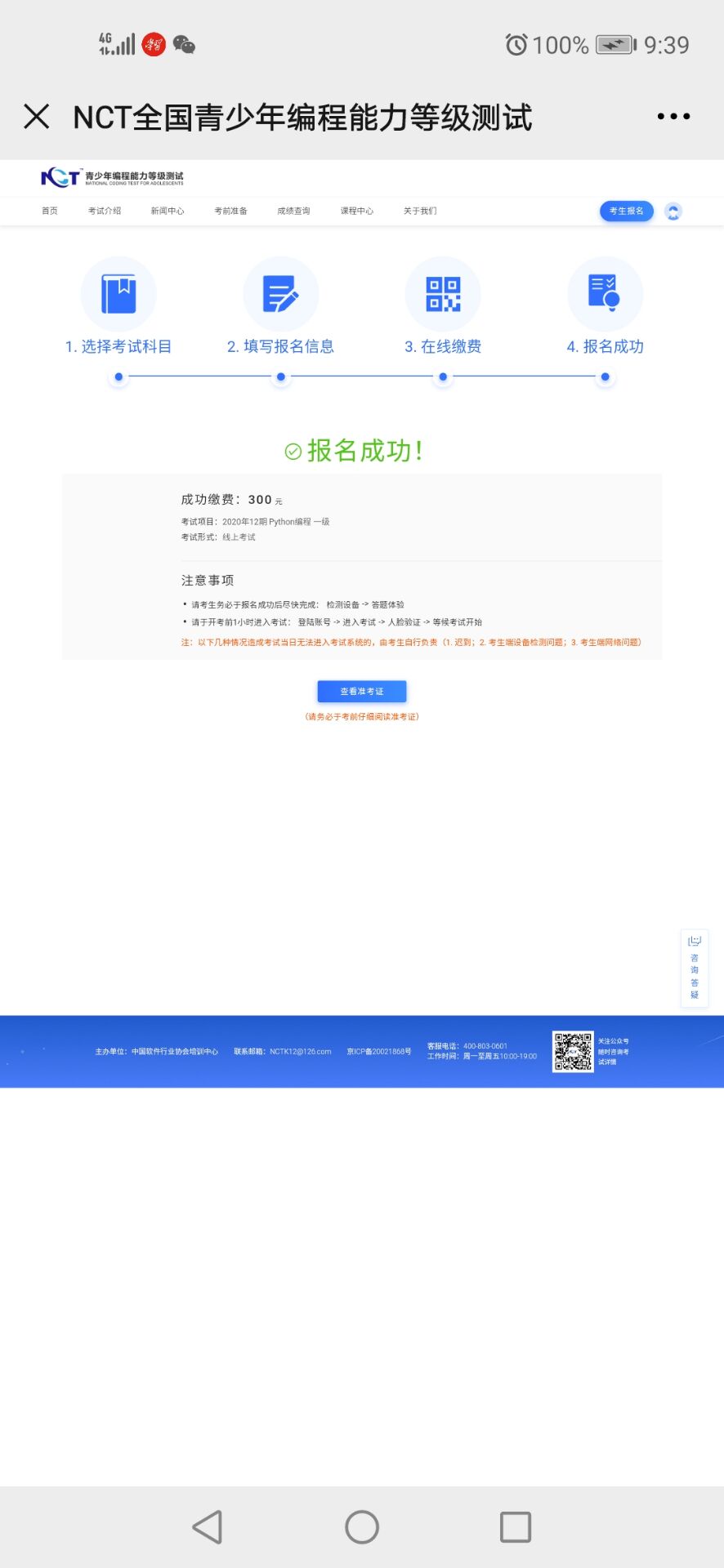Viewport: 724px width, 1568px height.
Task: Click the footer QR code image
Action: 573,1052
